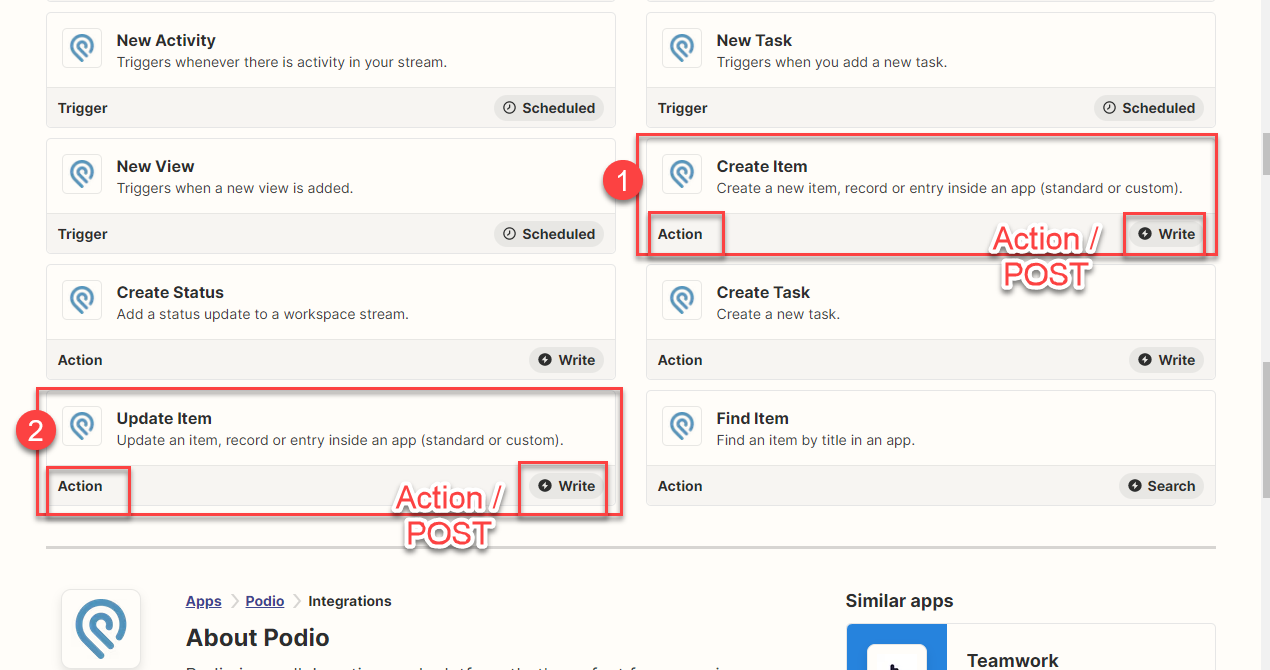
Task: Open the Find Item action title
Action: pos(753,418)
